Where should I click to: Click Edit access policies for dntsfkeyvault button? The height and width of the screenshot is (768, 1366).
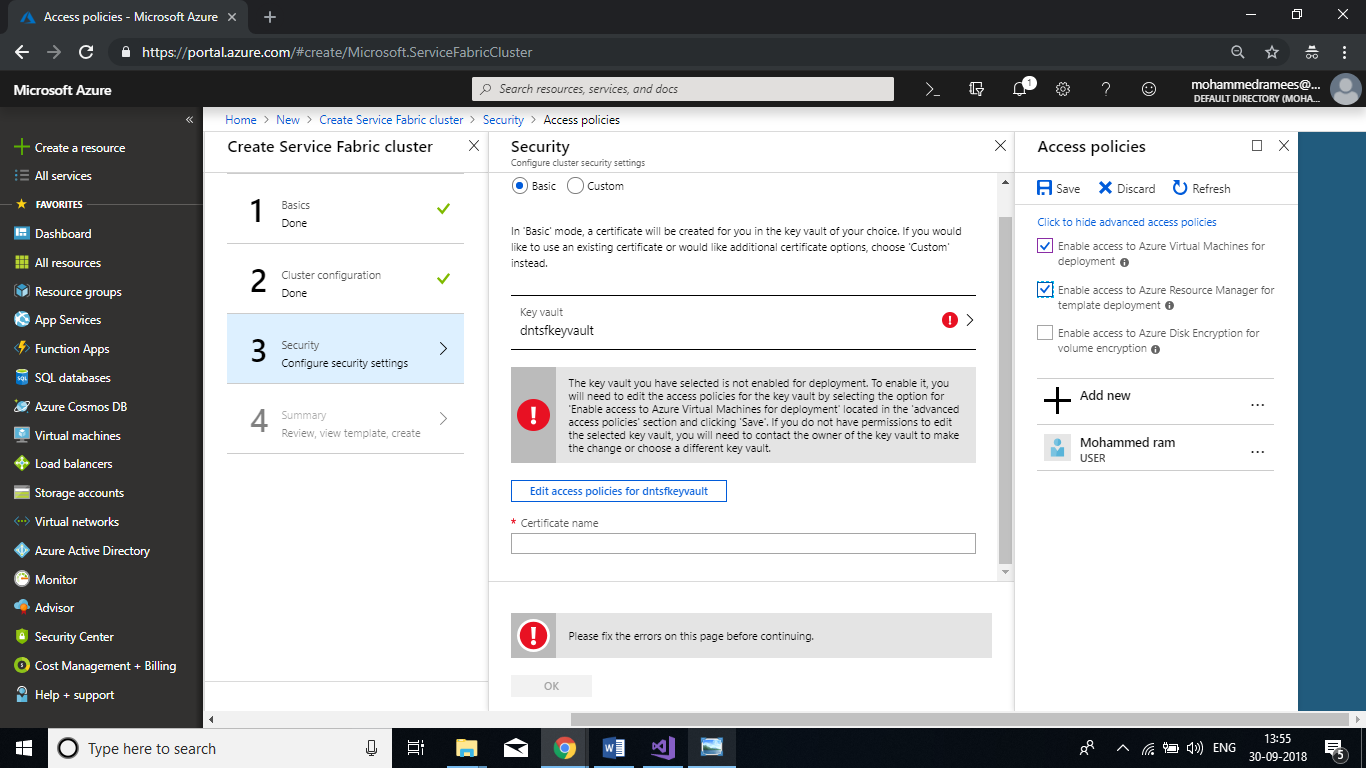(x=618, y=491)
